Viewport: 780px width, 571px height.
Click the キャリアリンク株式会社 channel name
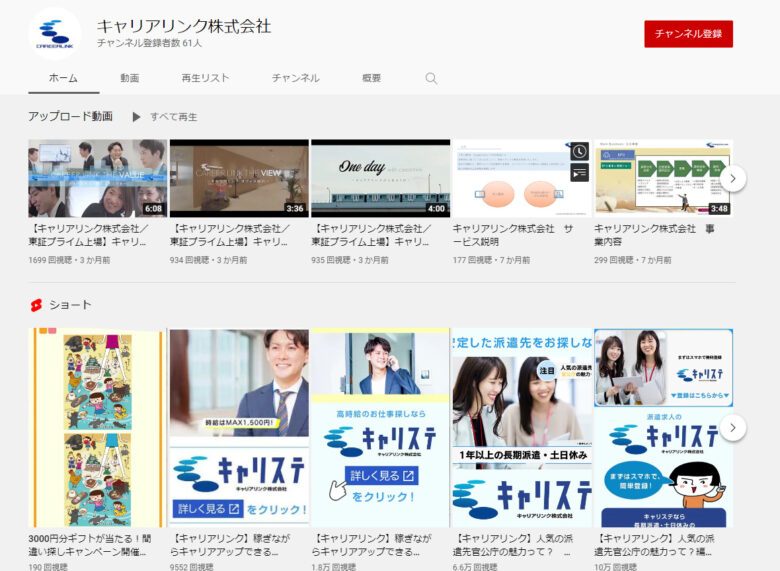[x=184, y=26]
